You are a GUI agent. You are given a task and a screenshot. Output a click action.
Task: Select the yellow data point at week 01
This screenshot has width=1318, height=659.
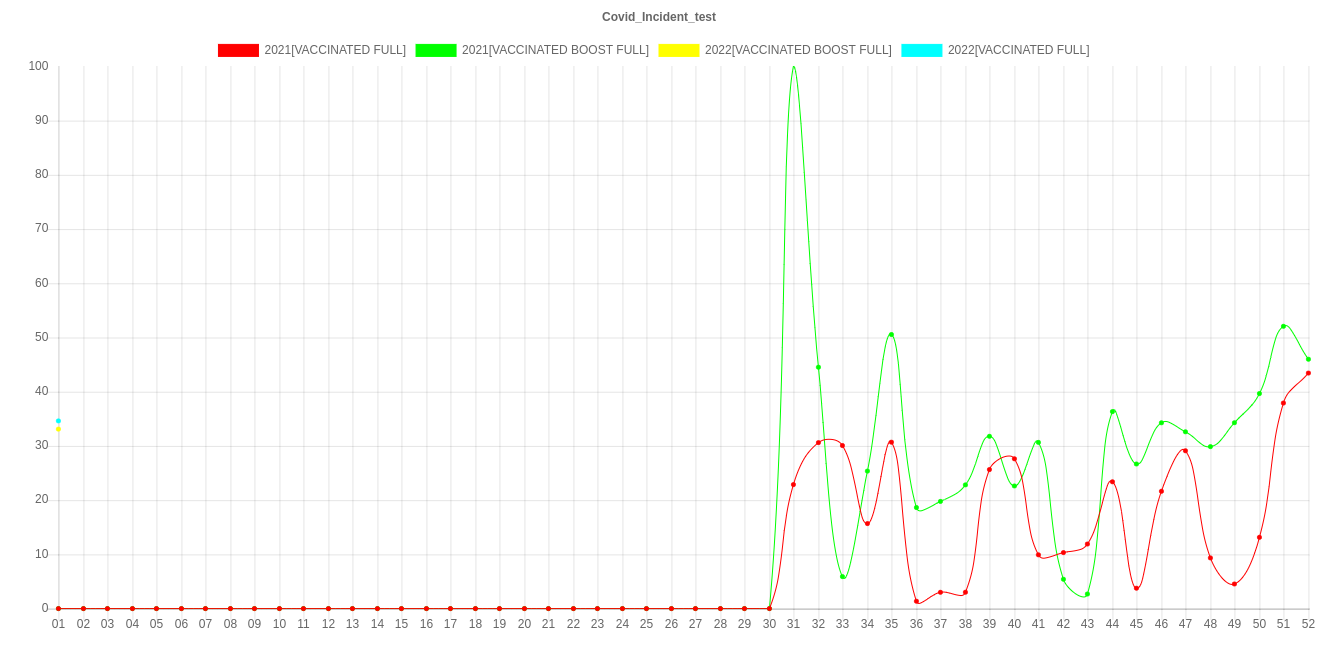58,429
